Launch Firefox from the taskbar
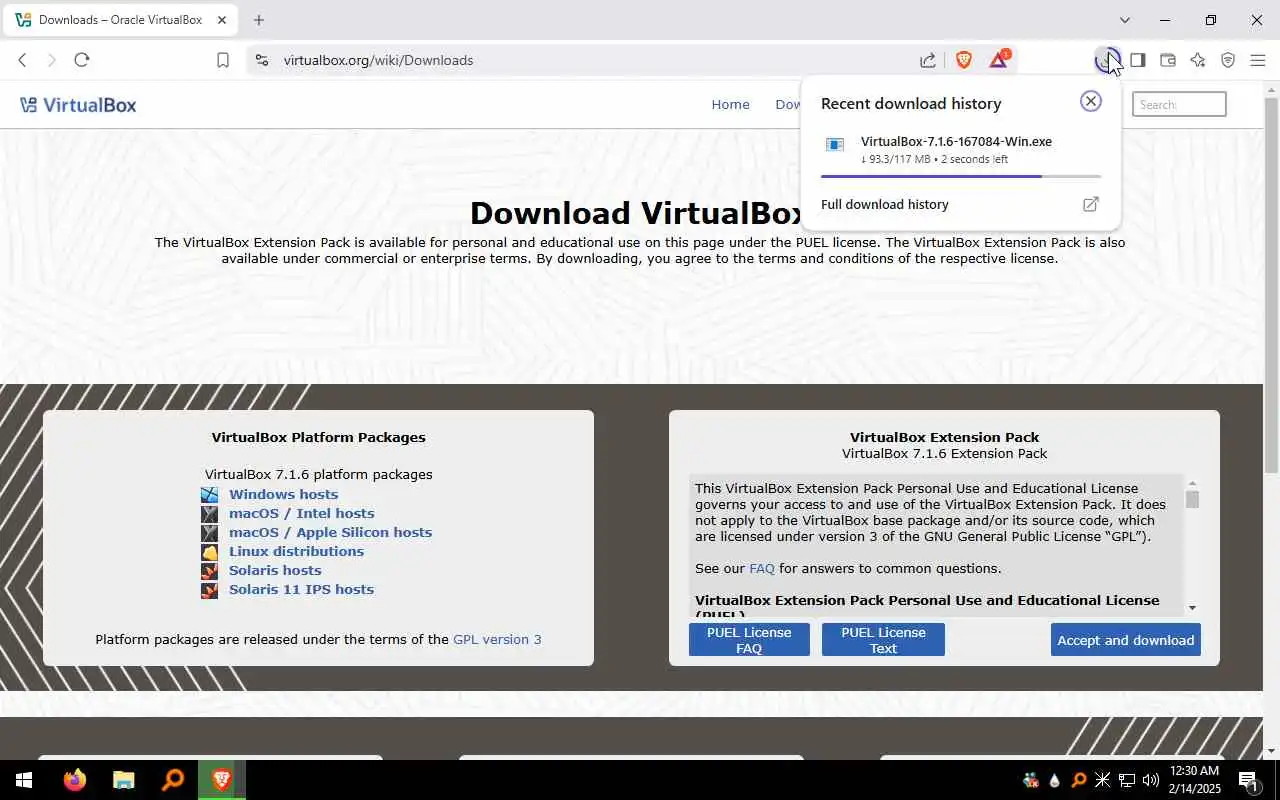Screen dimensions: 1280x800 (x=75, y=780)
